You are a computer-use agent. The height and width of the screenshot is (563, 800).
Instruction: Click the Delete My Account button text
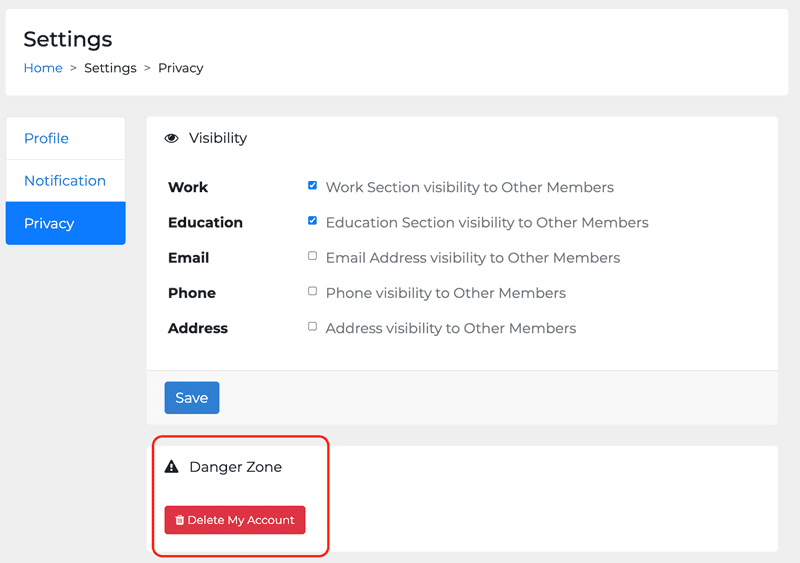[x=241, y=520]
